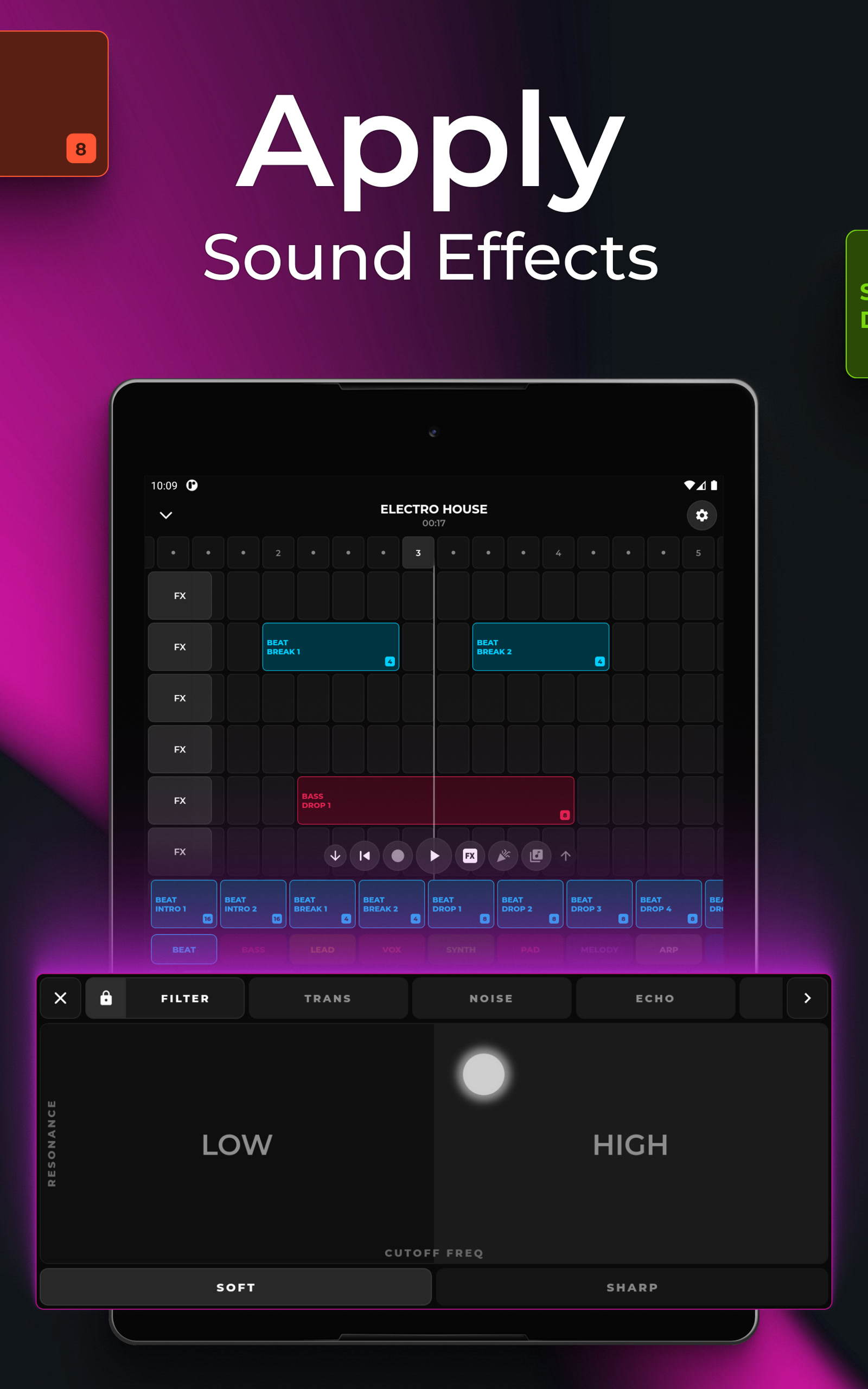
Task: Tap the upload arrow icon in transport bar
Action: point(565,856)
